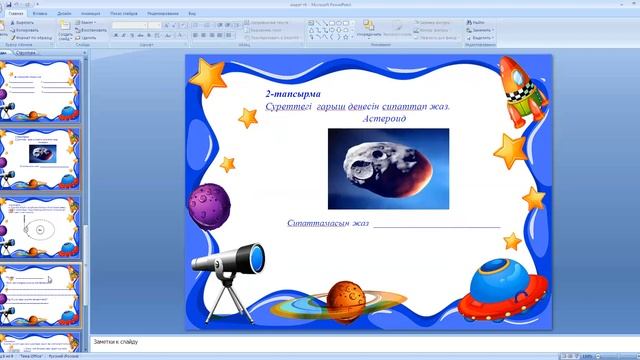This screenshot has width=640, height=360.
Task: Select the star shape in shapes gallery
Action: click(345, 37)
